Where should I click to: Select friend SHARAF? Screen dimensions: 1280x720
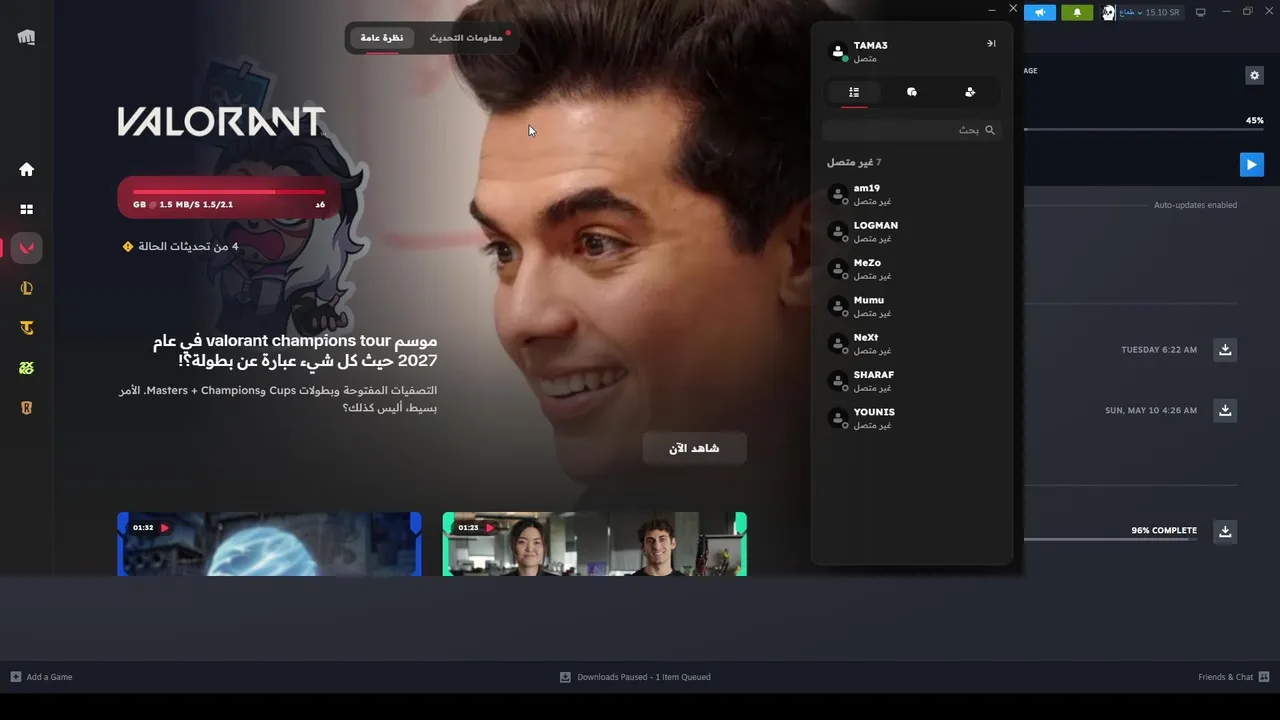click(912, 381)
